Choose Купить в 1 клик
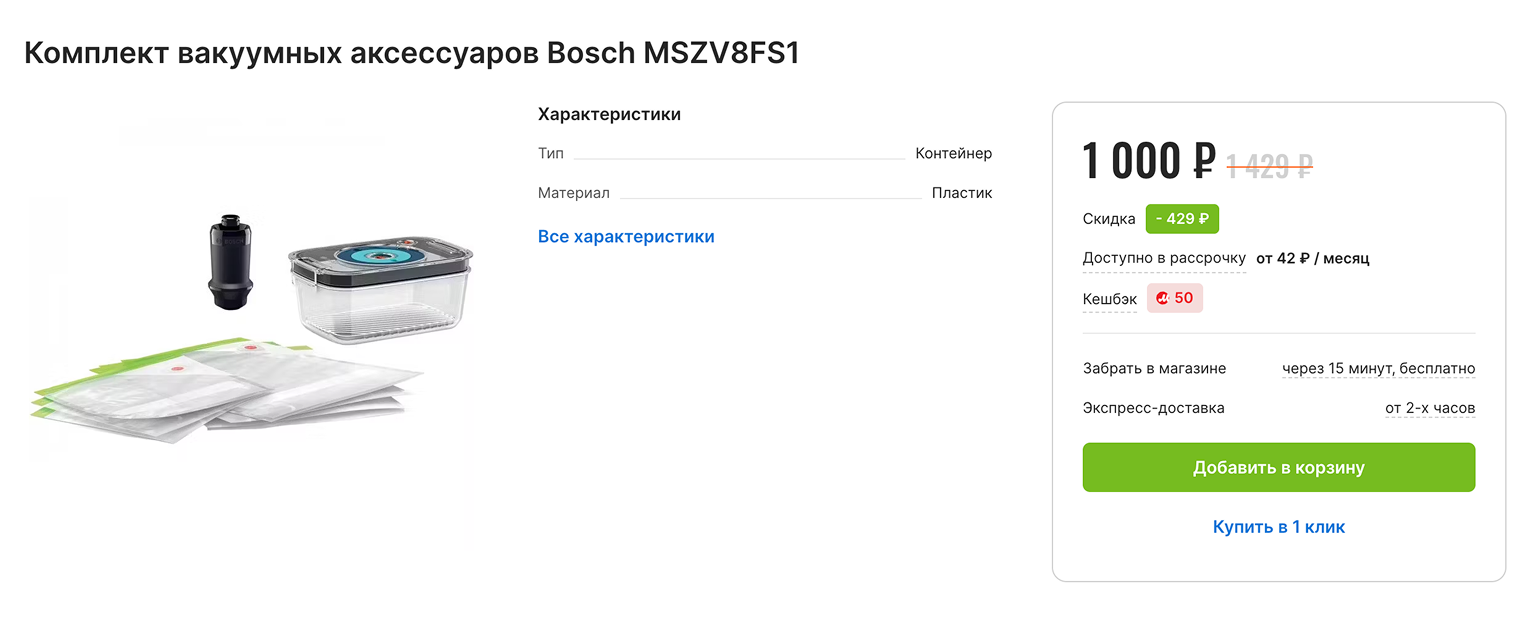1540x642 pixels. click(x=1278, y=527)
